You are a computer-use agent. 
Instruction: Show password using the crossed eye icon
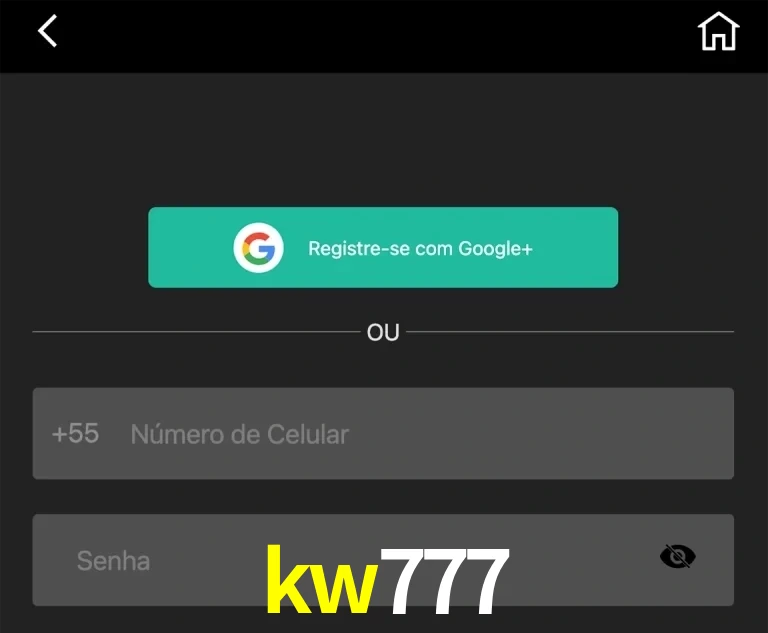tap(677, 557)
